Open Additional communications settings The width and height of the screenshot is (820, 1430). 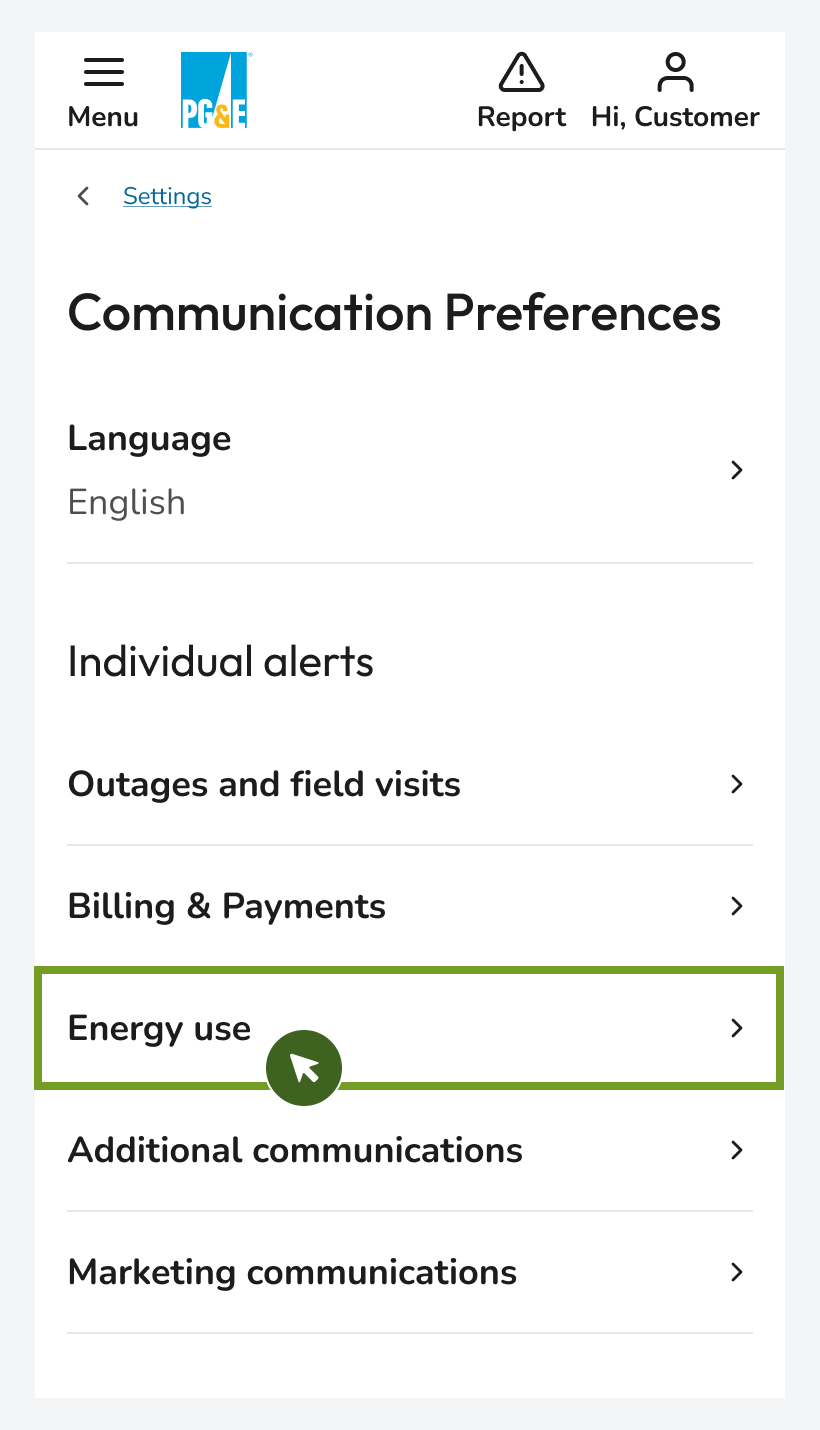click(x=295, y=1150)
